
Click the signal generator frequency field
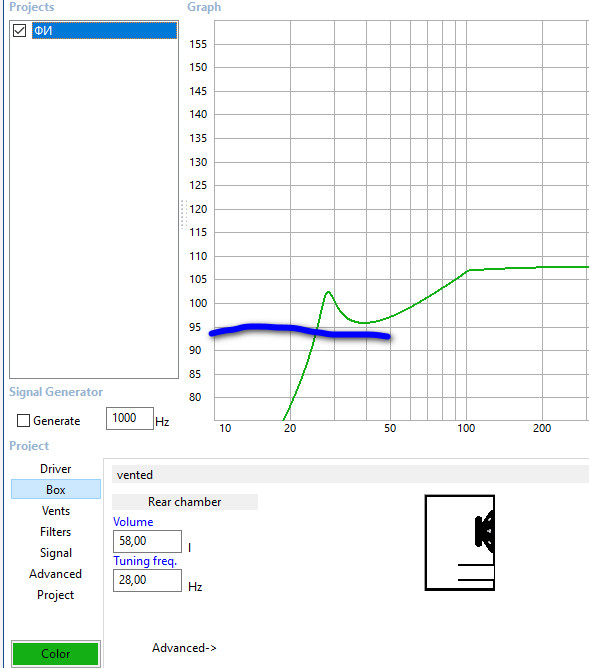(129, 418)
